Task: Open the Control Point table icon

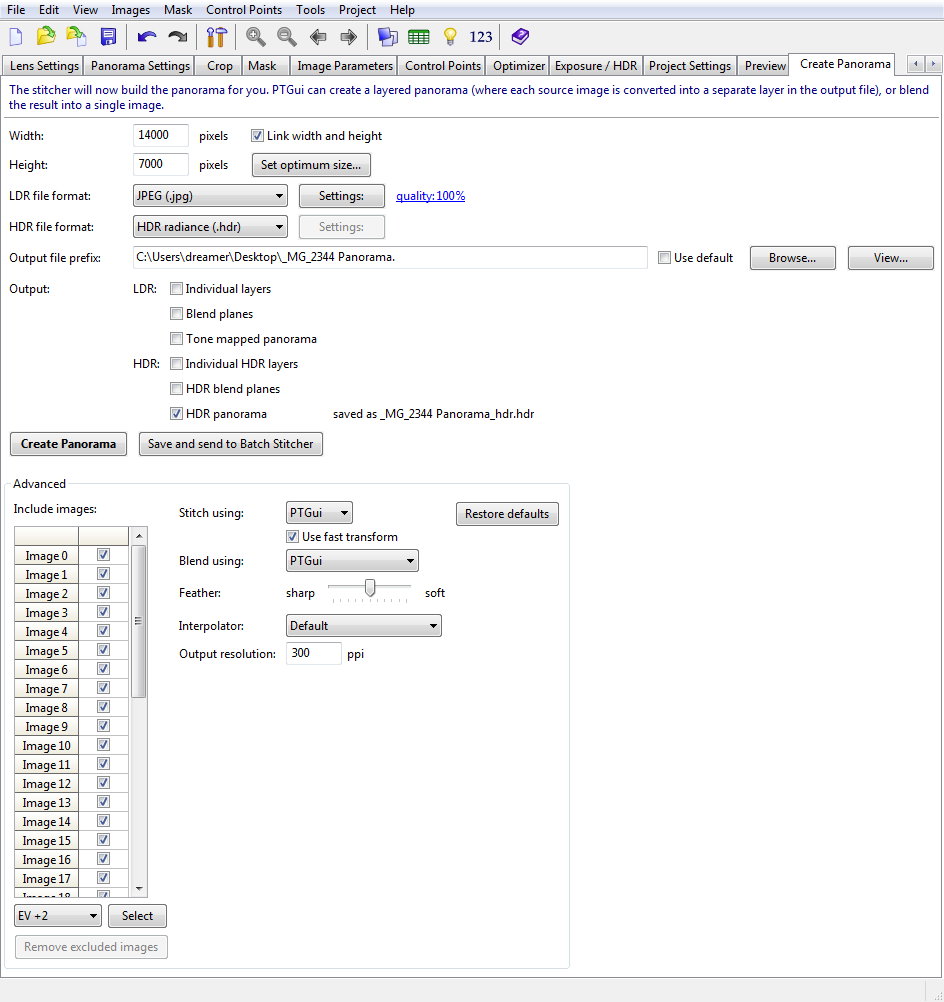Action: point(419,37)
